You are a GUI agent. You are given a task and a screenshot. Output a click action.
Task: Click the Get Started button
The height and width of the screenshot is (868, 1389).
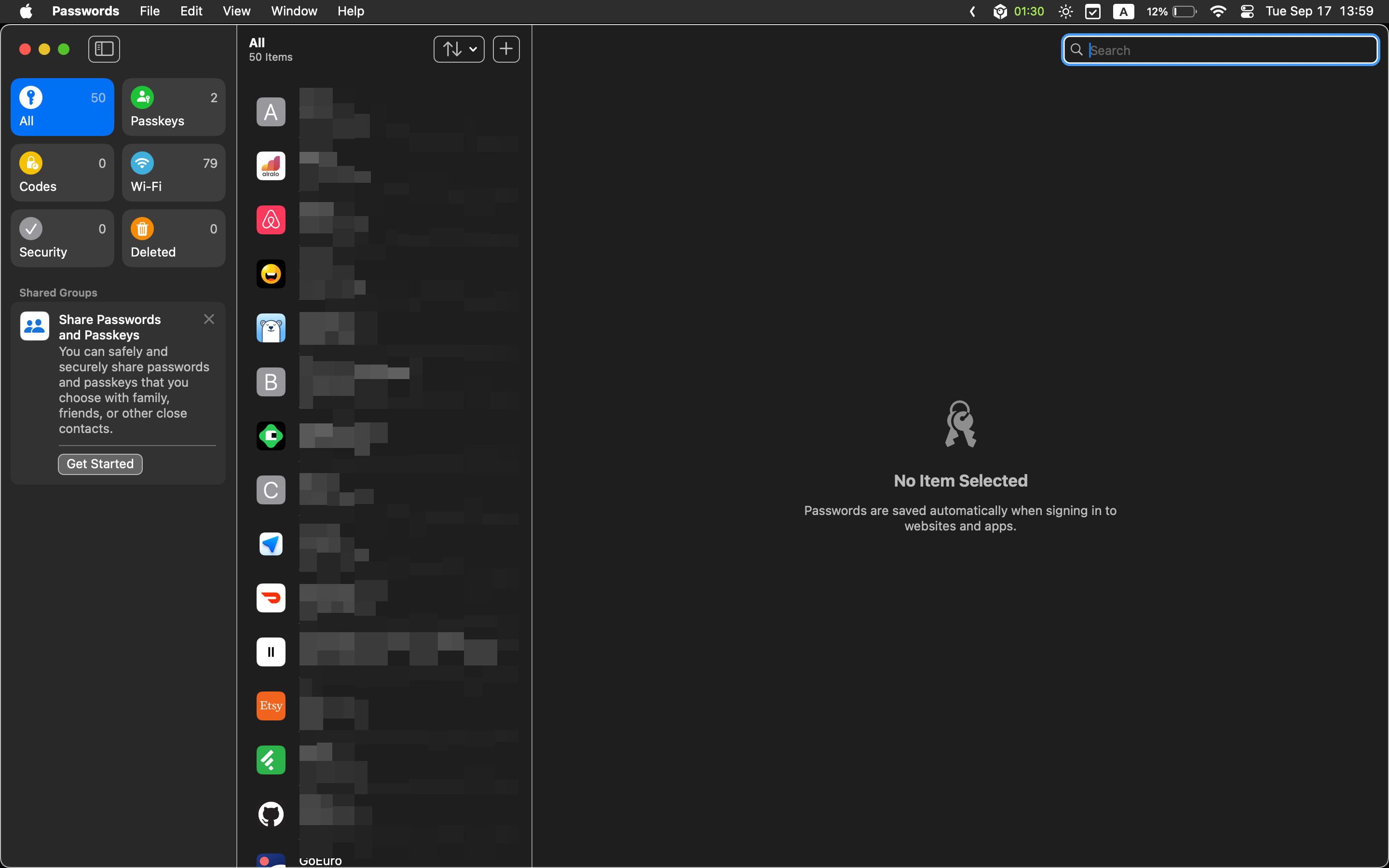pos(100,464)
